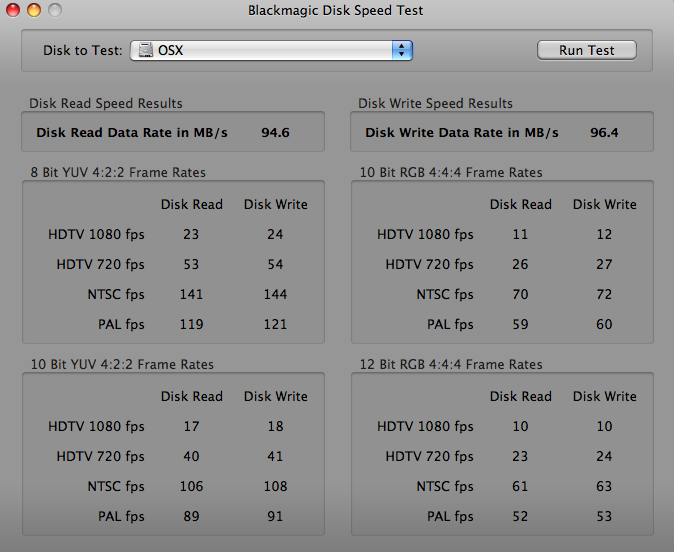This screenshot has width=674, height=552.
Task: Click PAL fps label in 12 Bit RGB panel
Action: [x=450, y=517]
